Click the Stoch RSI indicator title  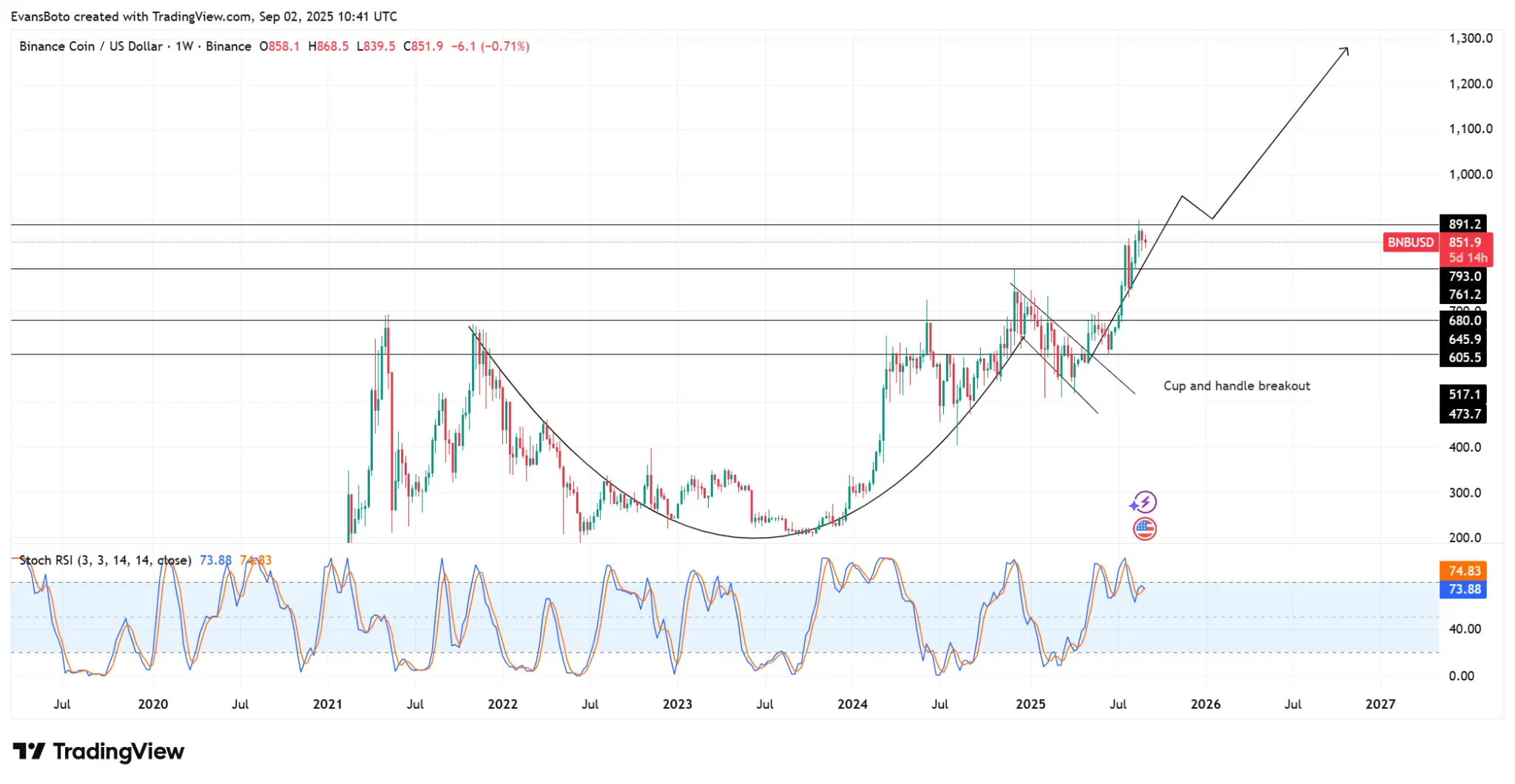[x=105, y=561]
